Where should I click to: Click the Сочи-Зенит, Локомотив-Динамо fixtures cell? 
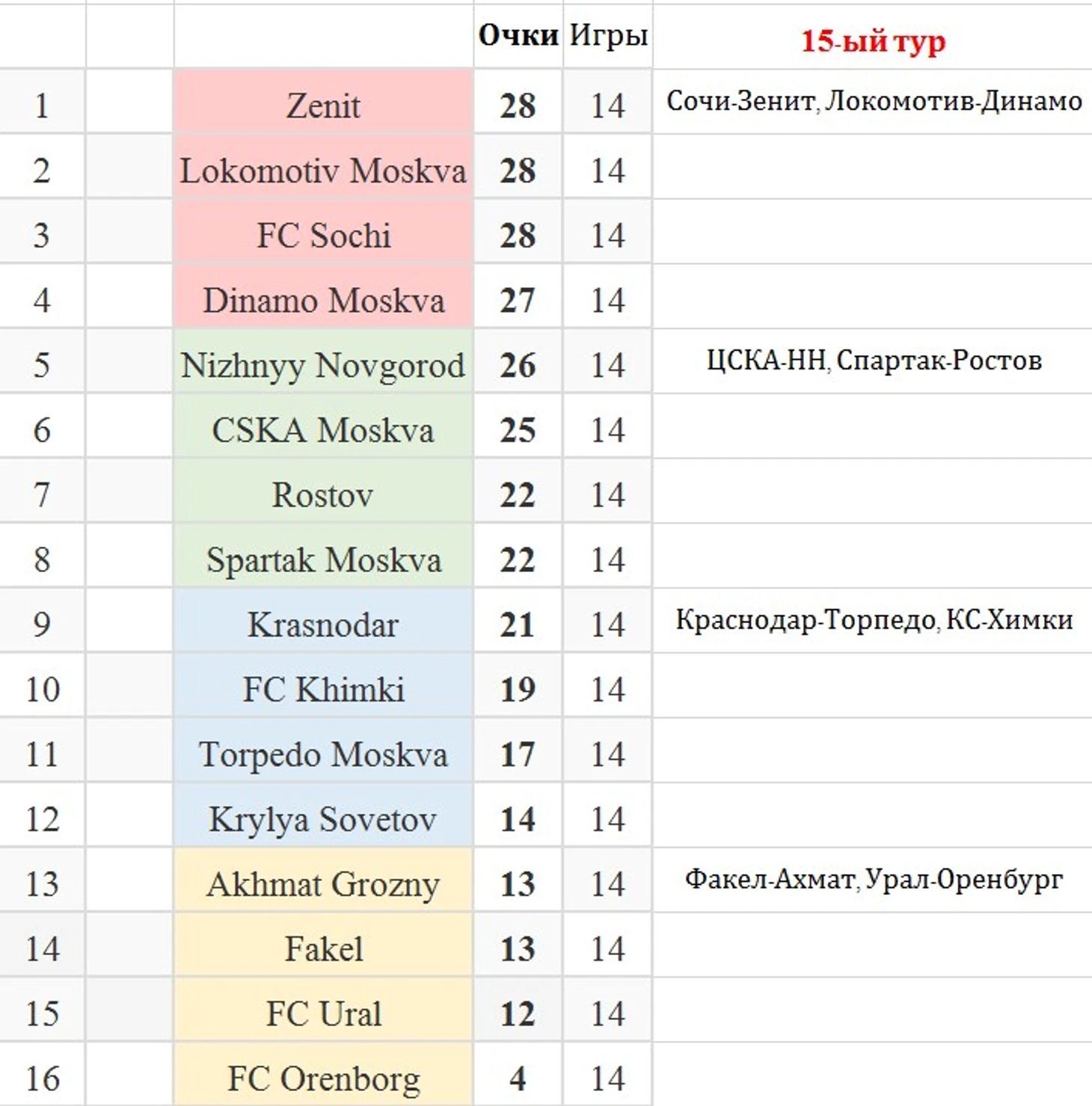[874, 102]
